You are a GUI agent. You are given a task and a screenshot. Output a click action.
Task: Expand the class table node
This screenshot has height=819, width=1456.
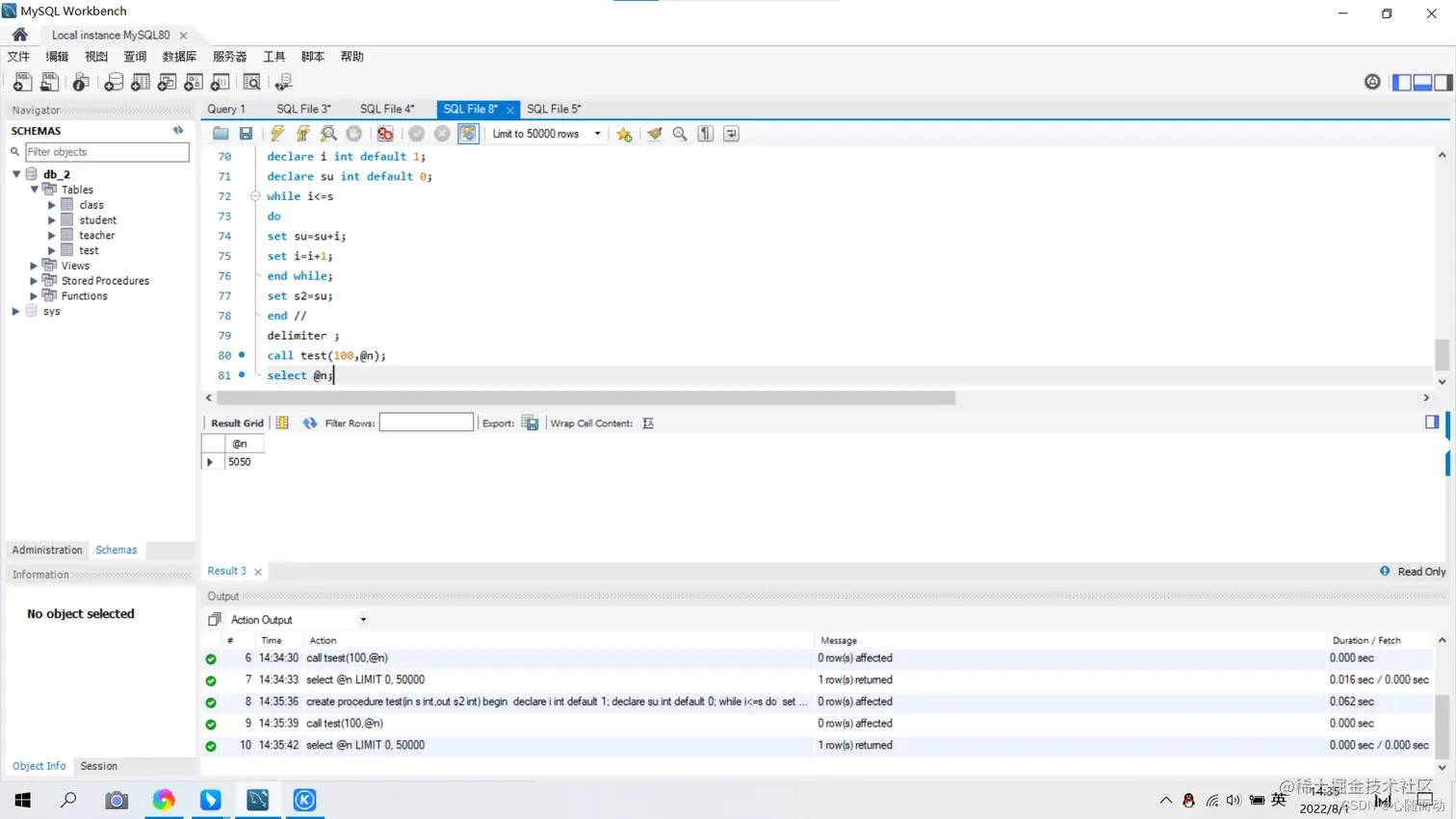52,205
